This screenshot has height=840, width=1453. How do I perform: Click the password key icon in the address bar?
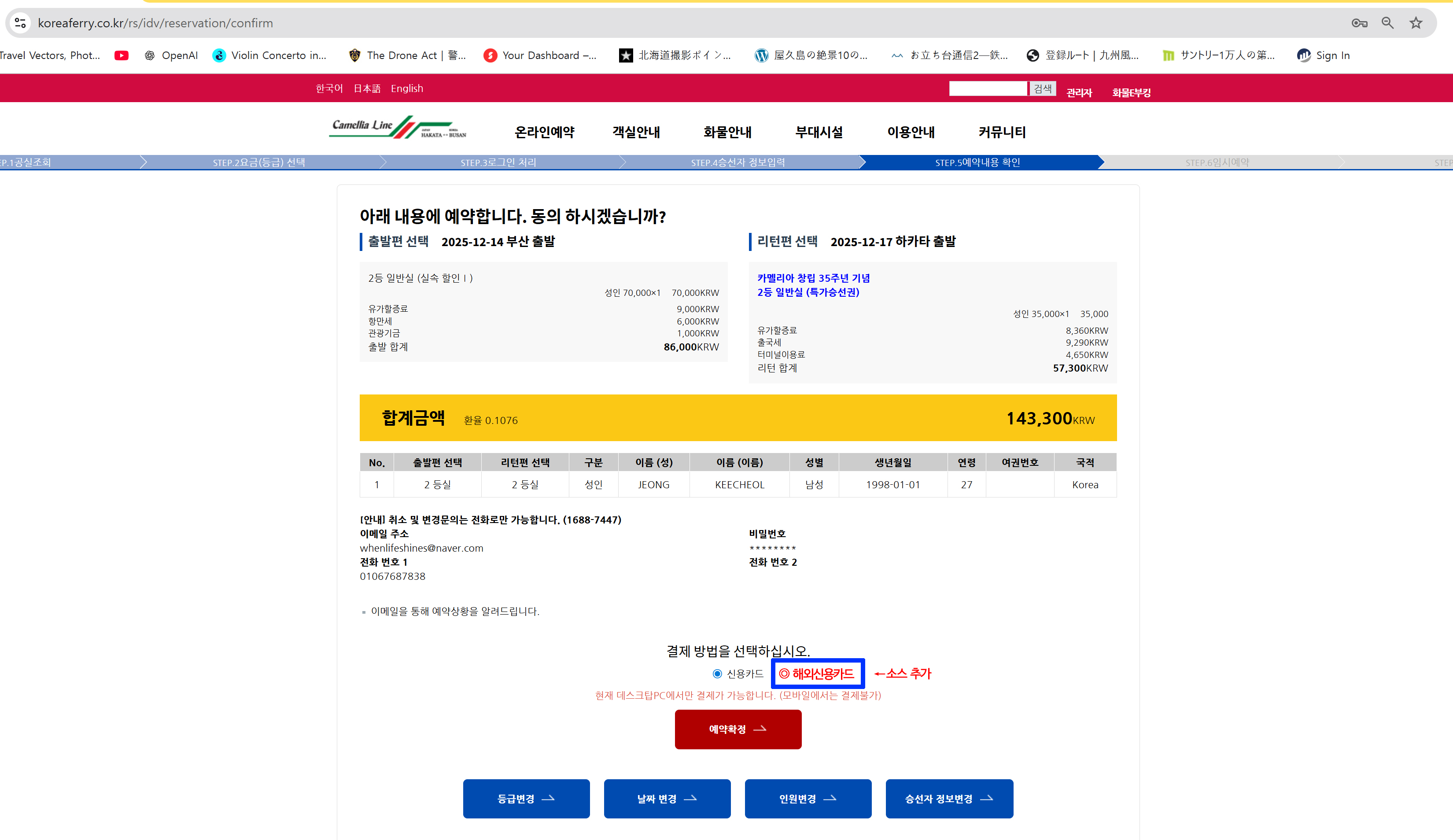coord(1359,23)
